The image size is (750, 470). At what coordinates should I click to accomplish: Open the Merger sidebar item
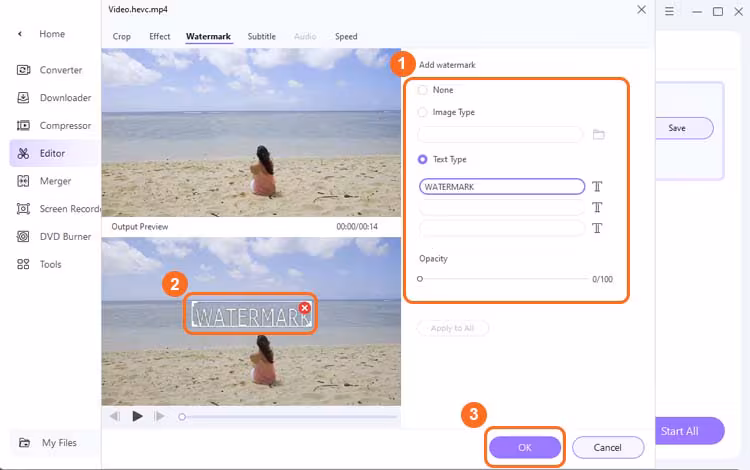coord(44,181)
